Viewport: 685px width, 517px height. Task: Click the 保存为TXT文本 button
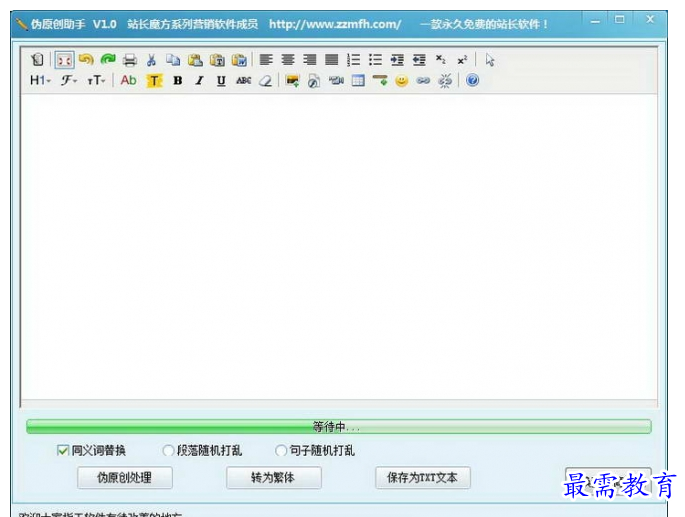click(x=423, y=477)
